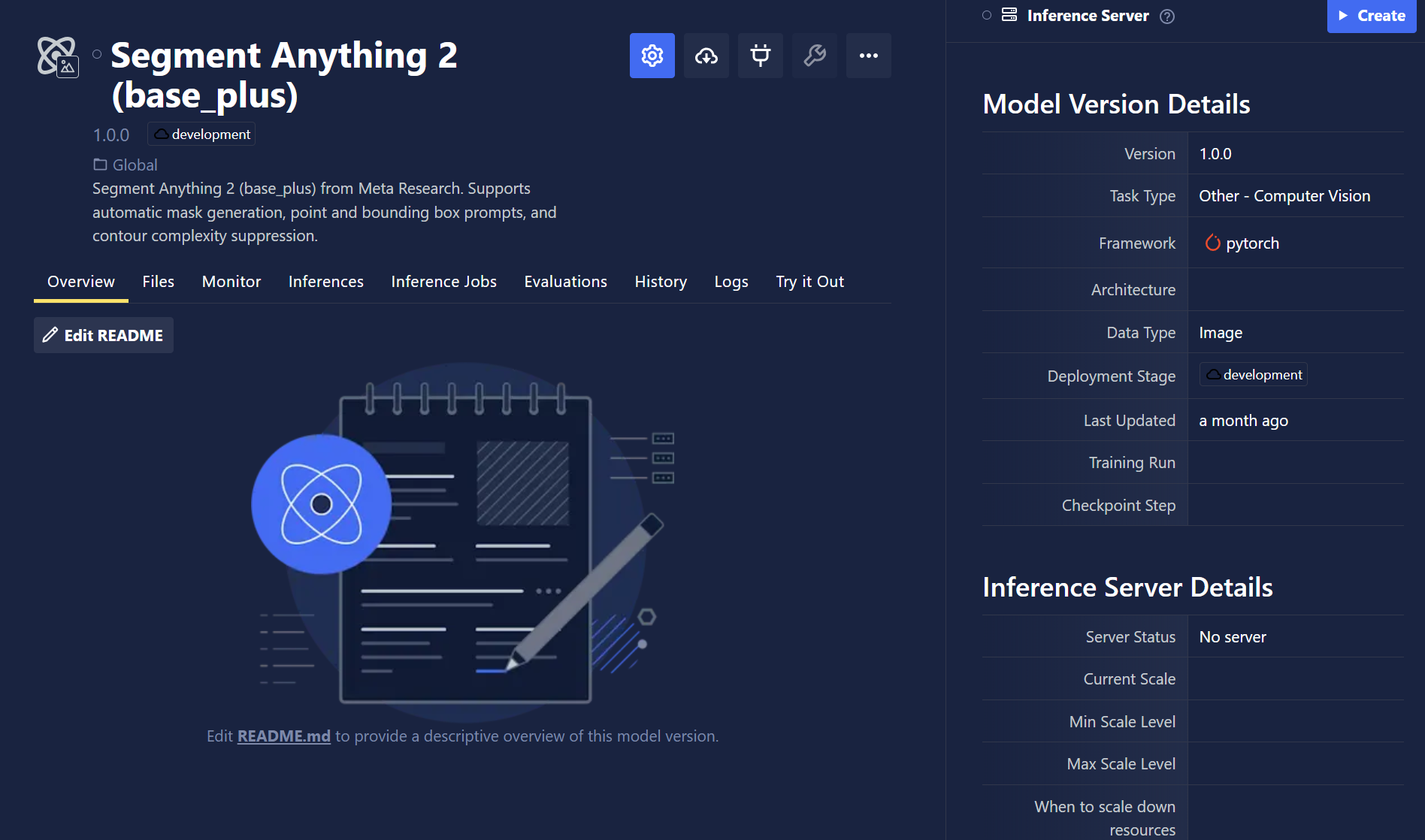
Task: Open the wrench tools button
Action: pyautogui.click(x=814, y=56)
